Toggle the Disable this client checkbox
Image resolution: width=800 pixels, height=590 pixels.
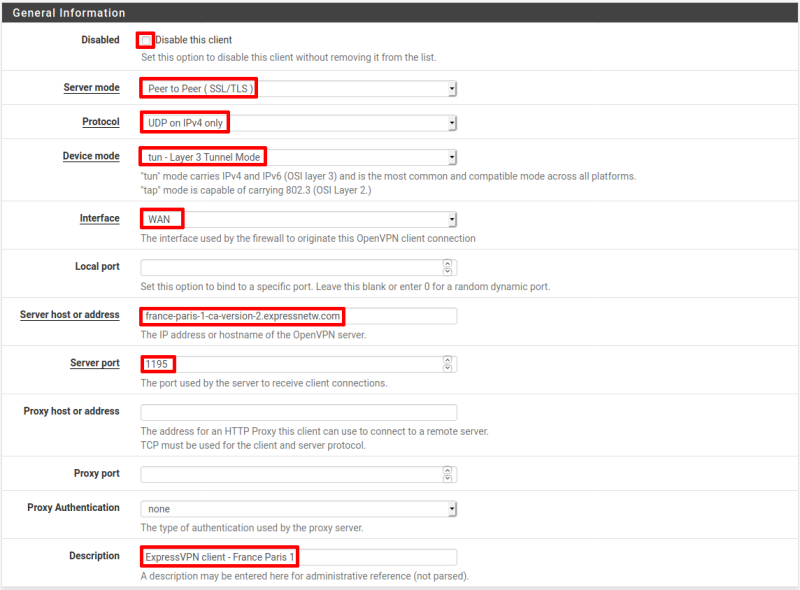[146, 40]
